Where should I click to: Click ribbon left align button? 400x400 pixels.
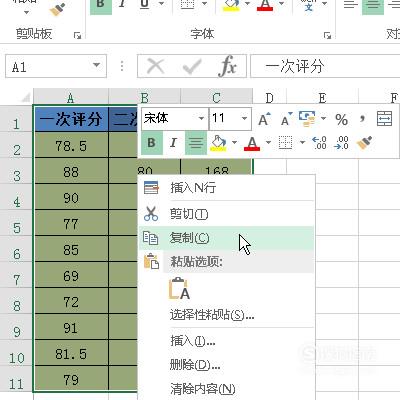click(x=351, y=5)
